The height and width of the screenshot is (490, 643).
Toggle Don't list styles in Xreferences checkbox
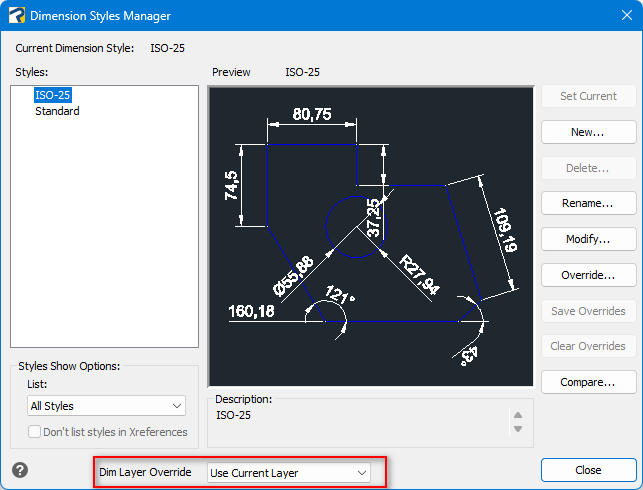coord(34,432)
